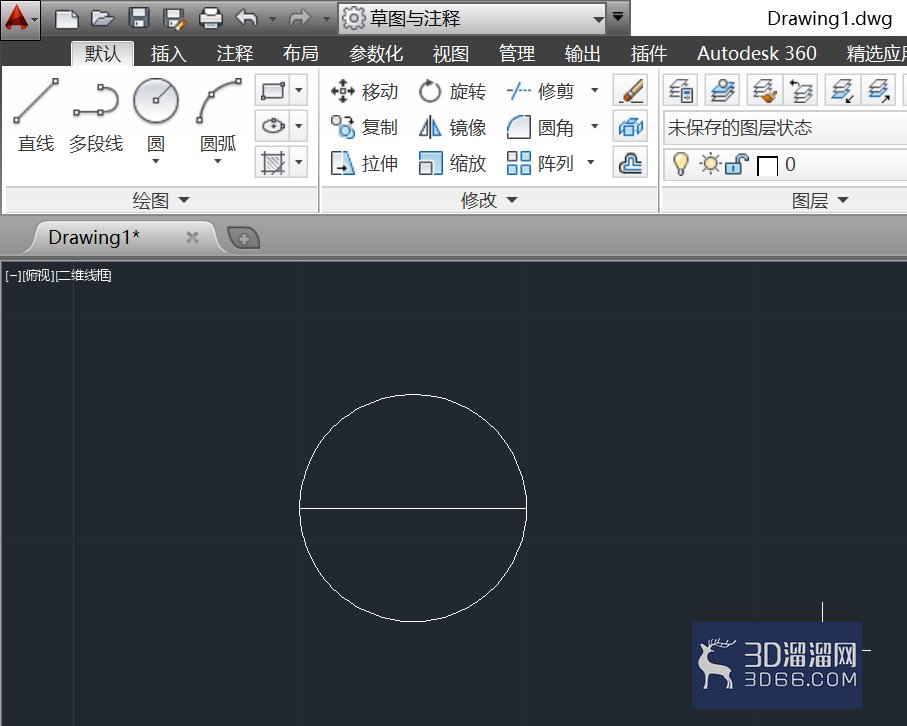Open the Redo history dropdown arrow
The width and height of the screenshot is (907, 726).
(326, 19)
